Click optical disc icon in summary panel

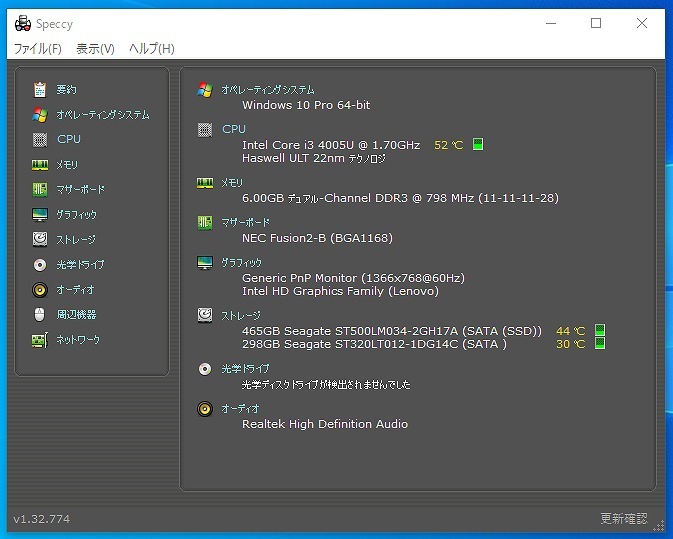pyautogui.click(x=205, y=369)
